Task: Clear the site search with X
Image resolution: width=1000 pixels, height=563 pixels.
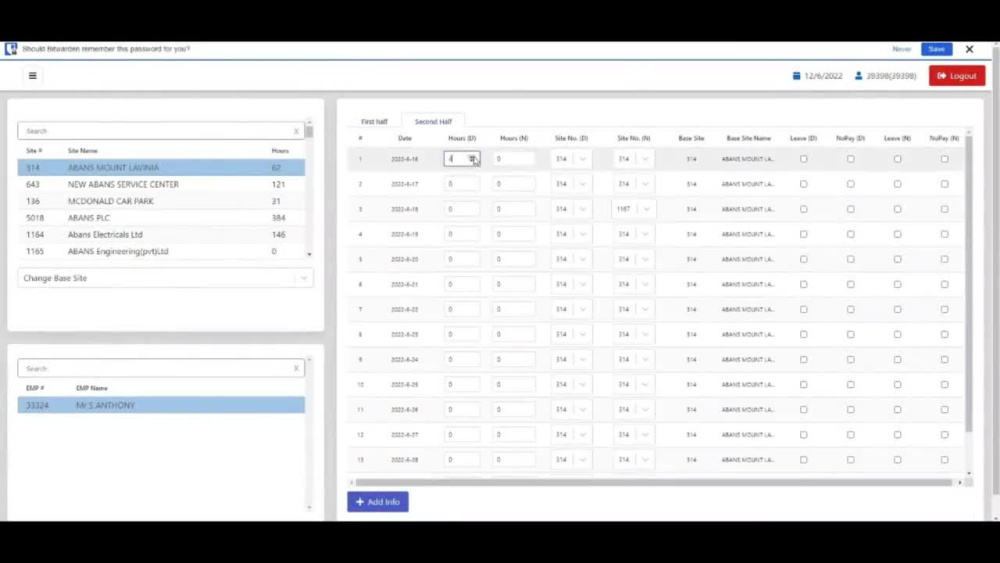Action: click(x=296, y=131)
